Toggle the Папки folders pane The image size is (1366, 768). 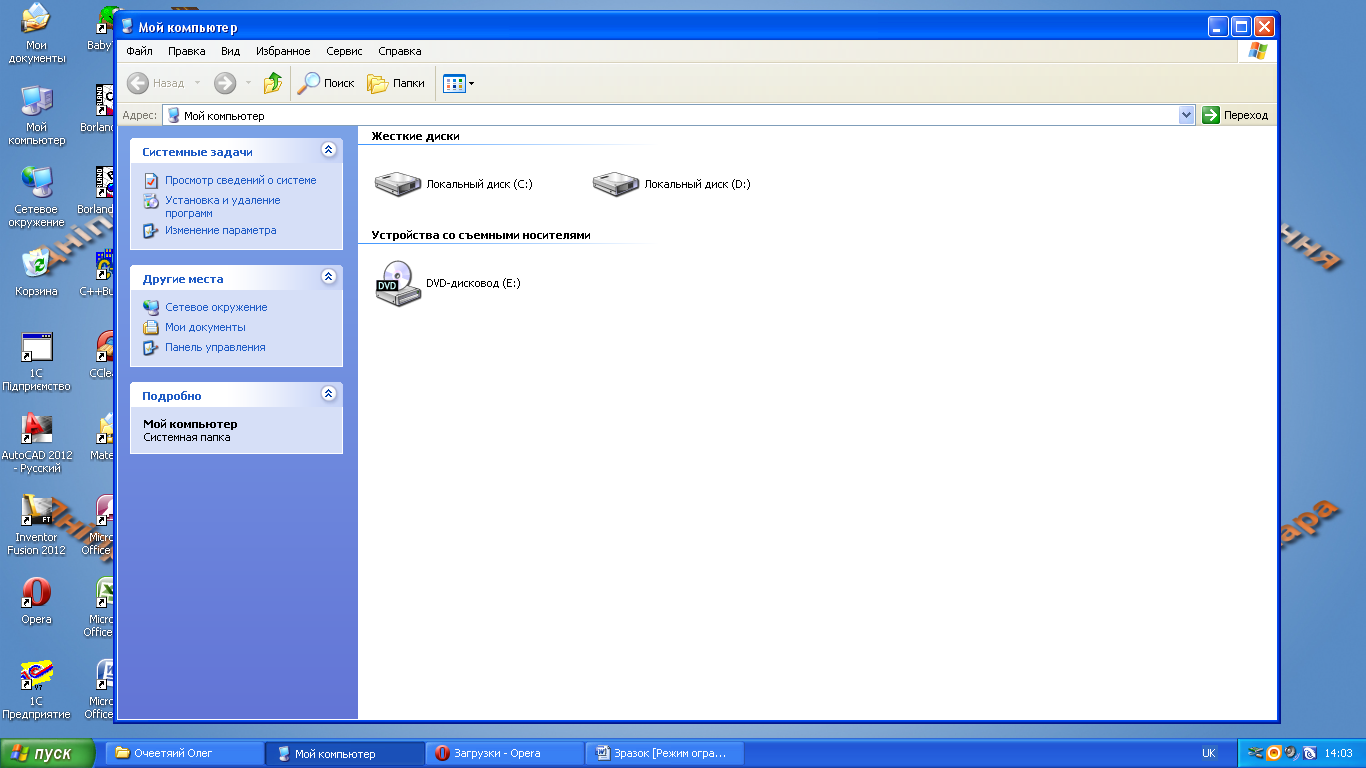(x=396, y=83)
